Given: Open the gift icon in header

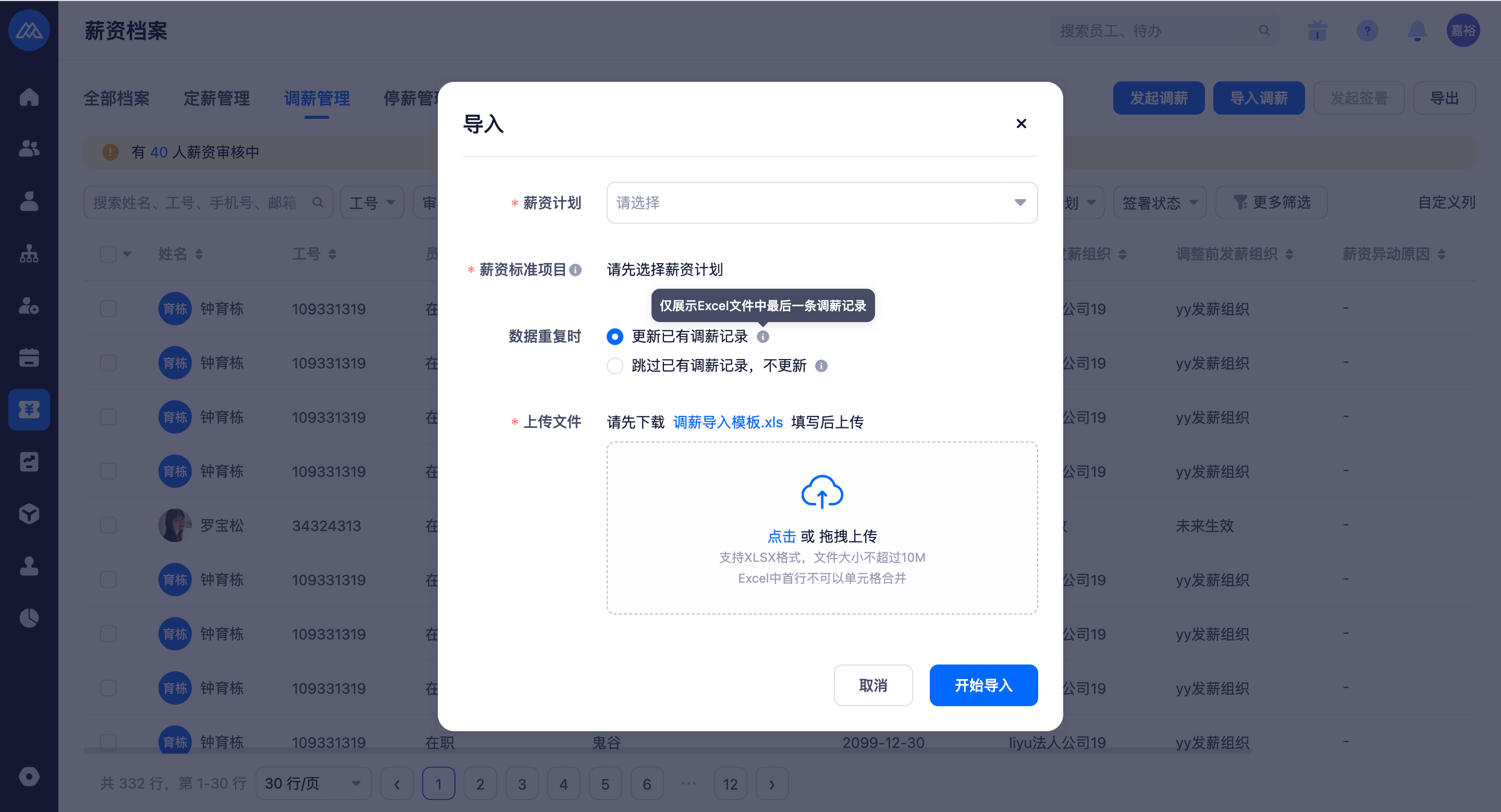Looking at the screenshot, I should [x=1317, y=30].
